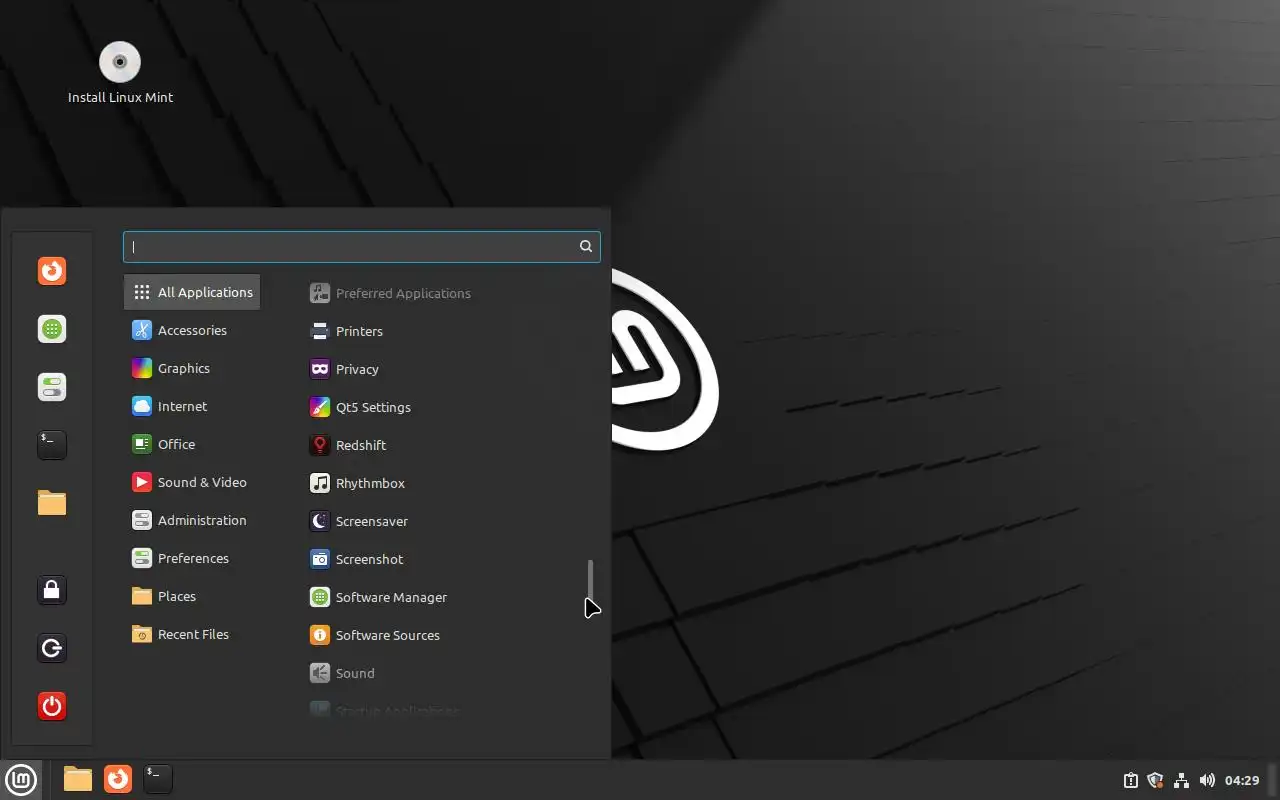
Task: Click the Software Manager list entry icon
Action: point(319,597)
